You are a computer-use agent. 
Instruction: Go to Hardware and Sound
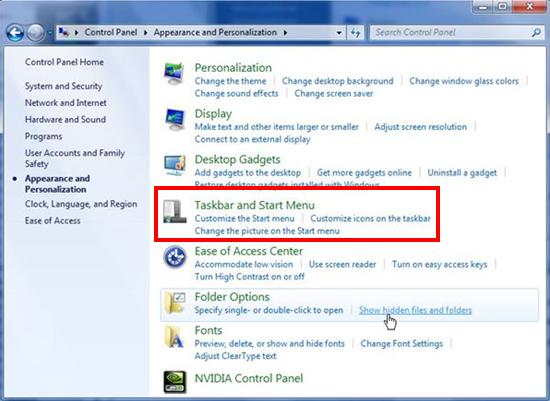(x=65, y=120)
